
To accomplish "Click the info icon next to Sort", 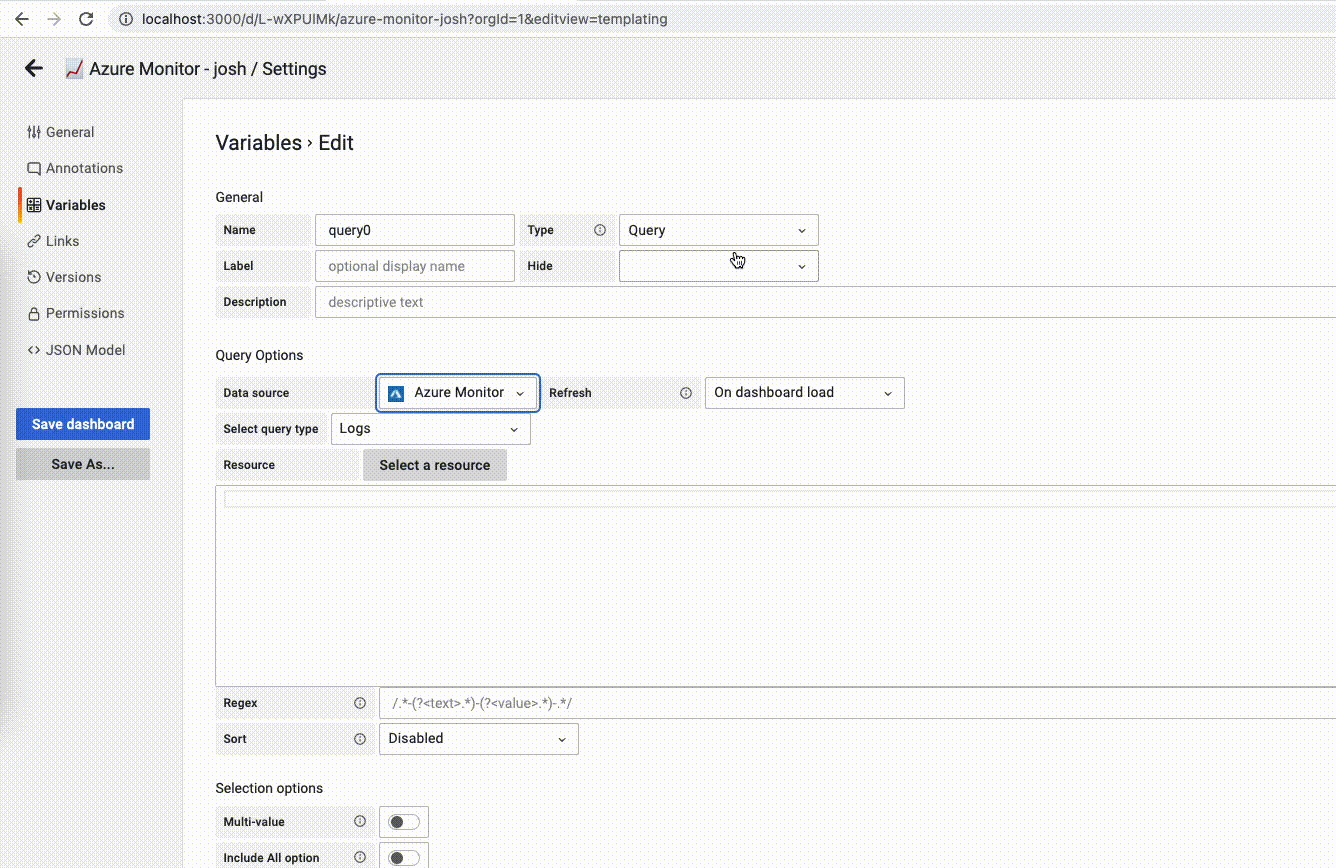I will click(361, 738).
